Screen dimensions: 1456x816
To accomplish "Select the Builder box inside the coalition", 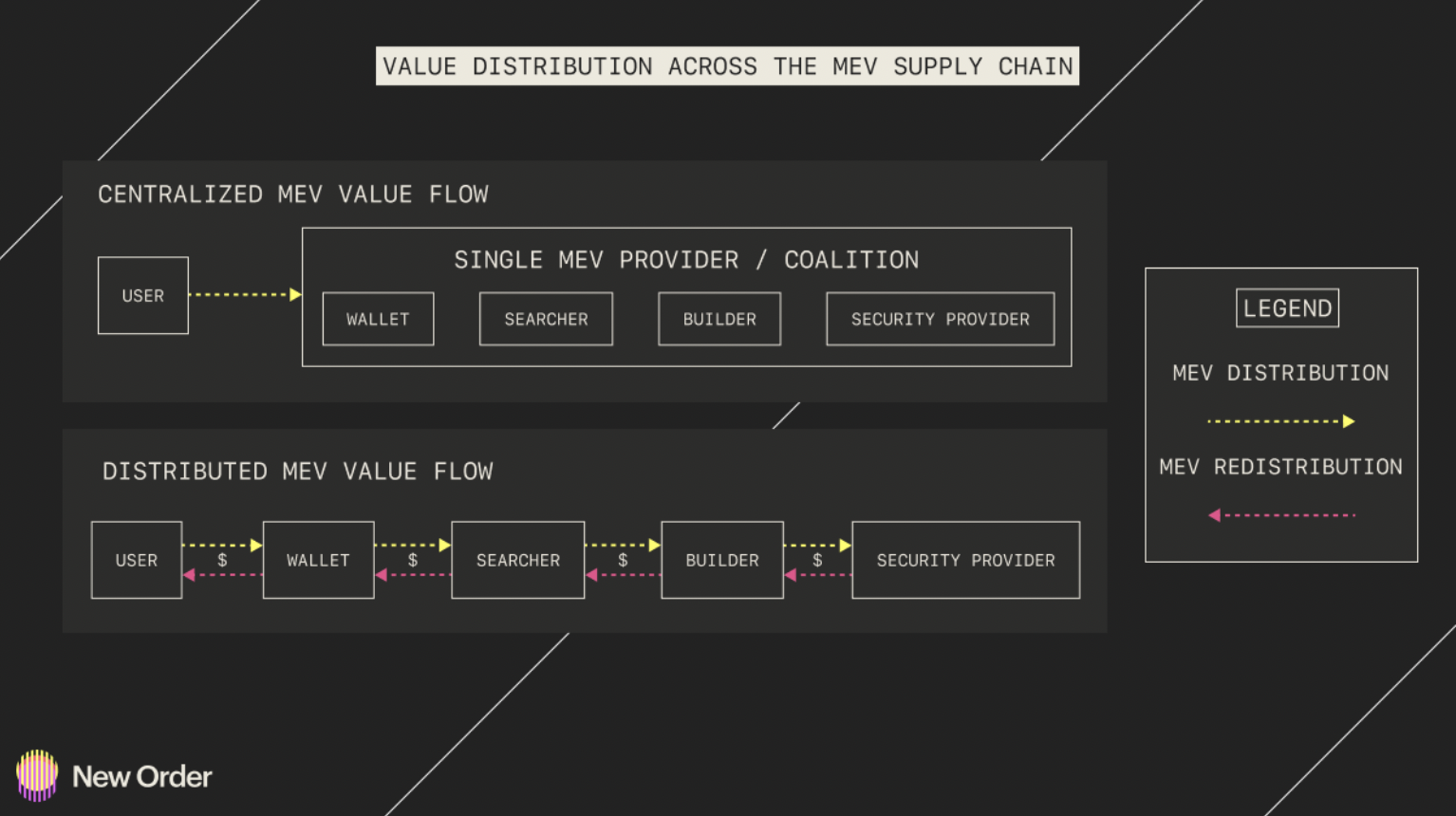I will pos(719,319).
